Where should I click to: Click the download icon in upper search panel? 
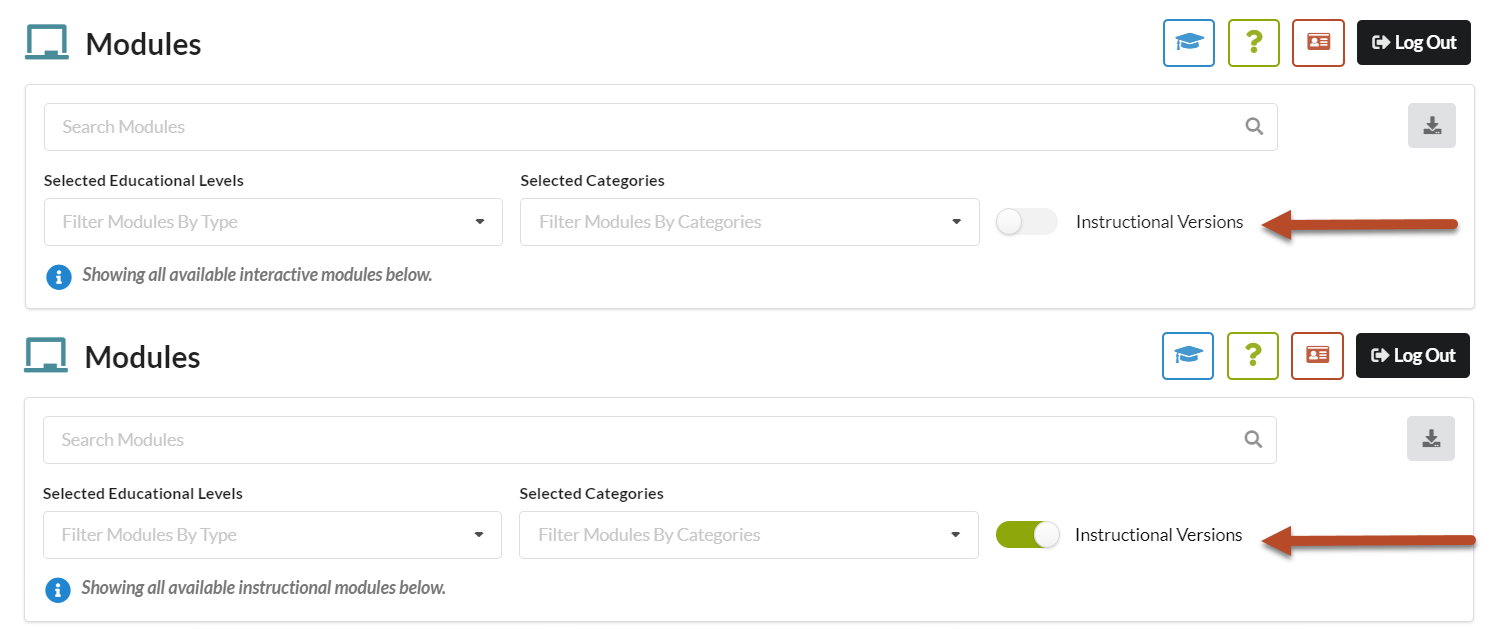point(1432,126)
